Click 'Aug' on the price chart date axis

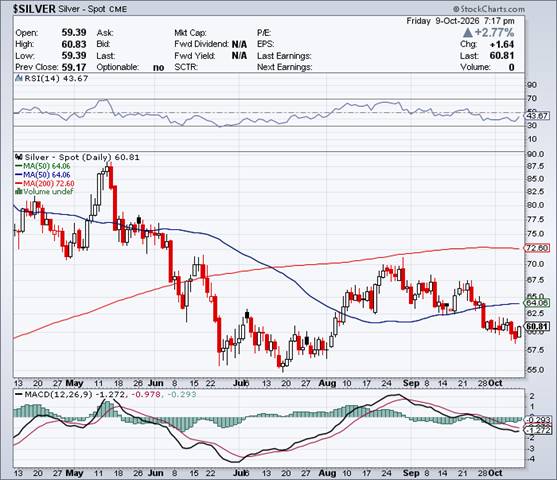(327, 383)
